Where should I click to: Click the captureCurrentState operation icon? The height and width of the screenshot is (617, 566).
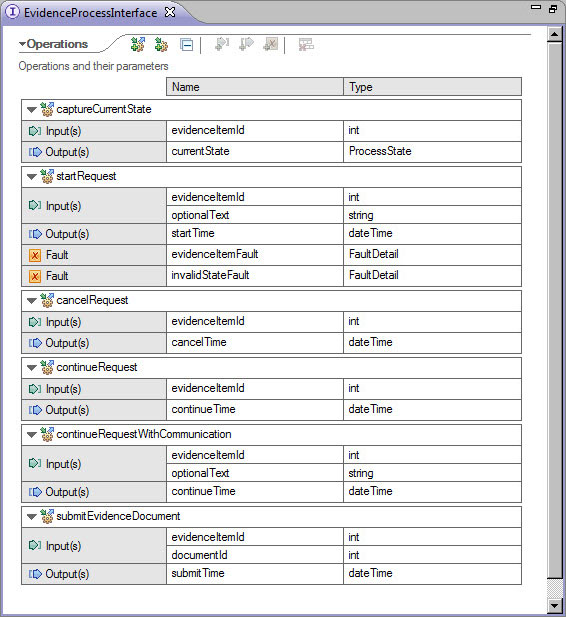pyautogui.click(x=47, y=109)
